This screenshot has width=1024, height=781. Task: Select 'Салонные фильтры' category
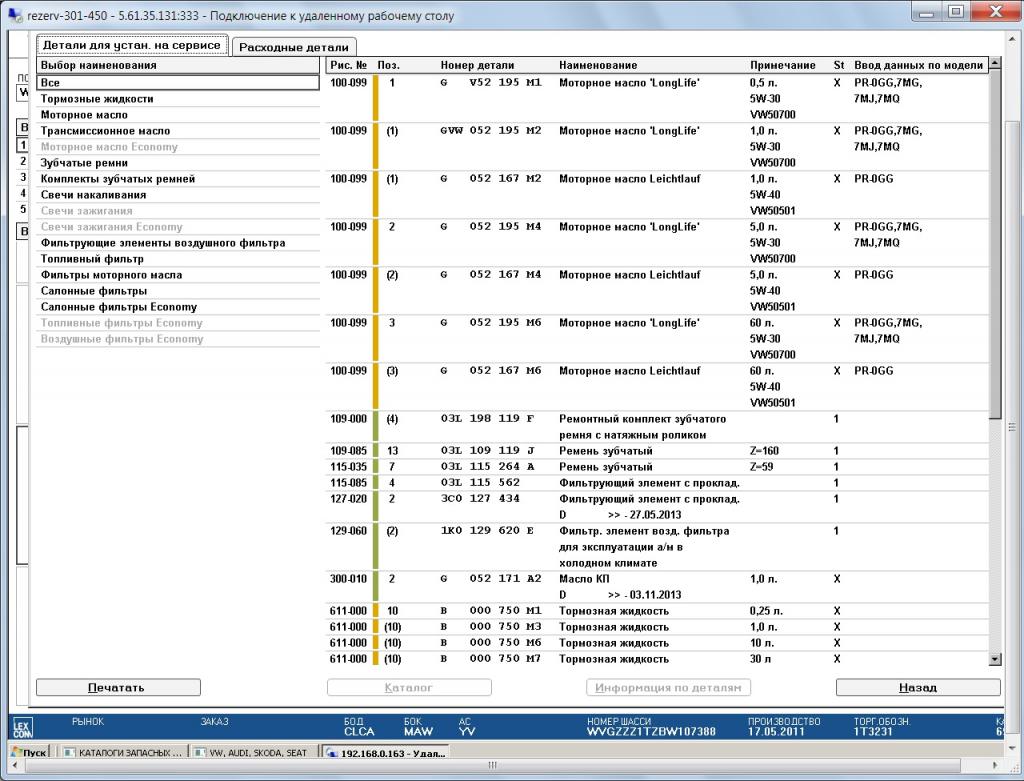178,291
